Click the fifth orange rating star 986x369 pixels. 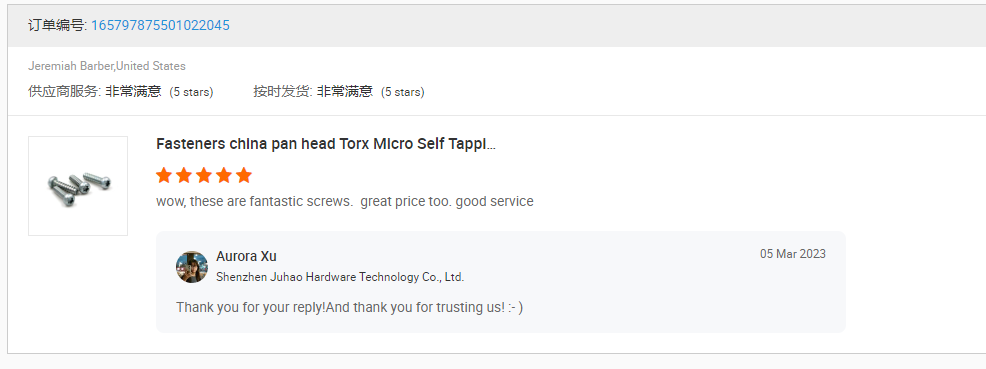tap(244, 175)
